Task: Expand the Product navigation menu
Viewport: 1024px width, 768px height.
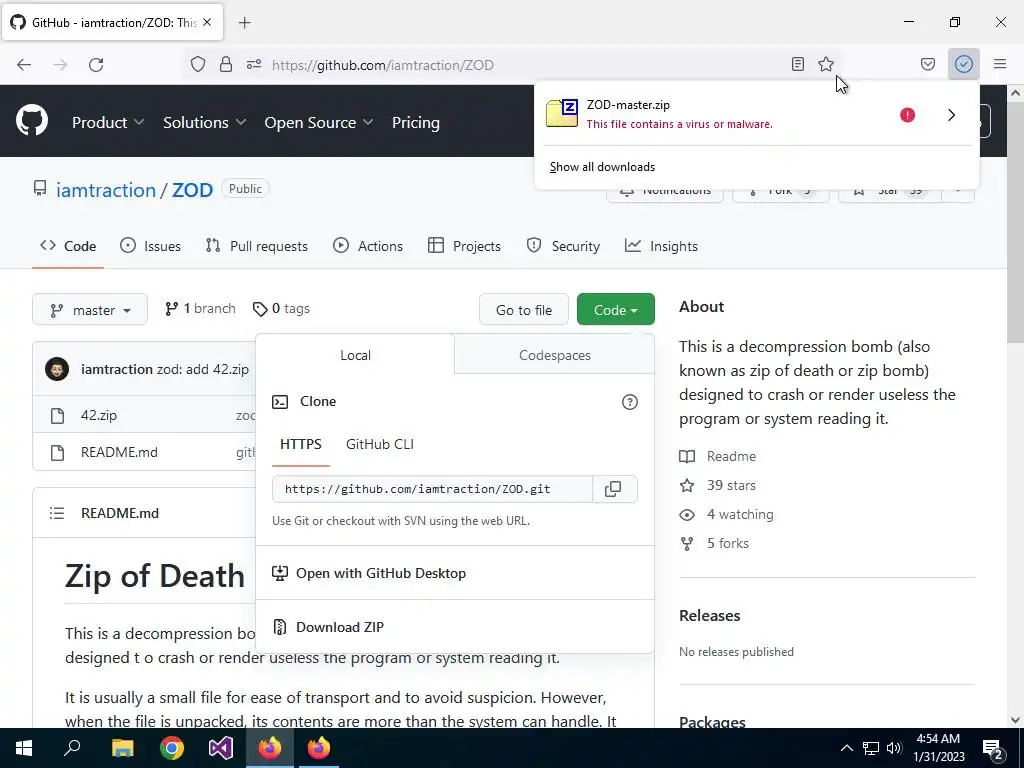Action: click(108, 122)
